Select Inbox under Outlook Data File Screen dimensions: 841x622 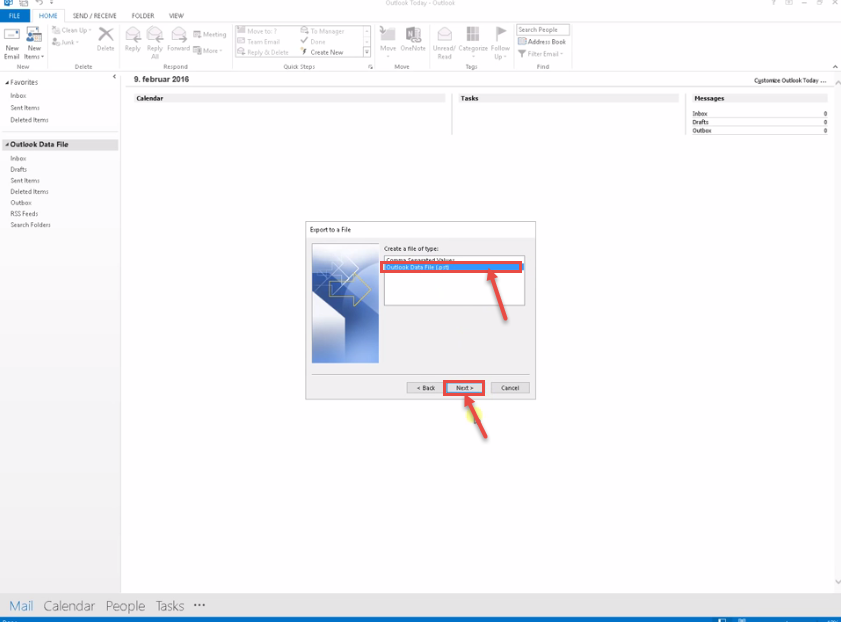(18, 158)
